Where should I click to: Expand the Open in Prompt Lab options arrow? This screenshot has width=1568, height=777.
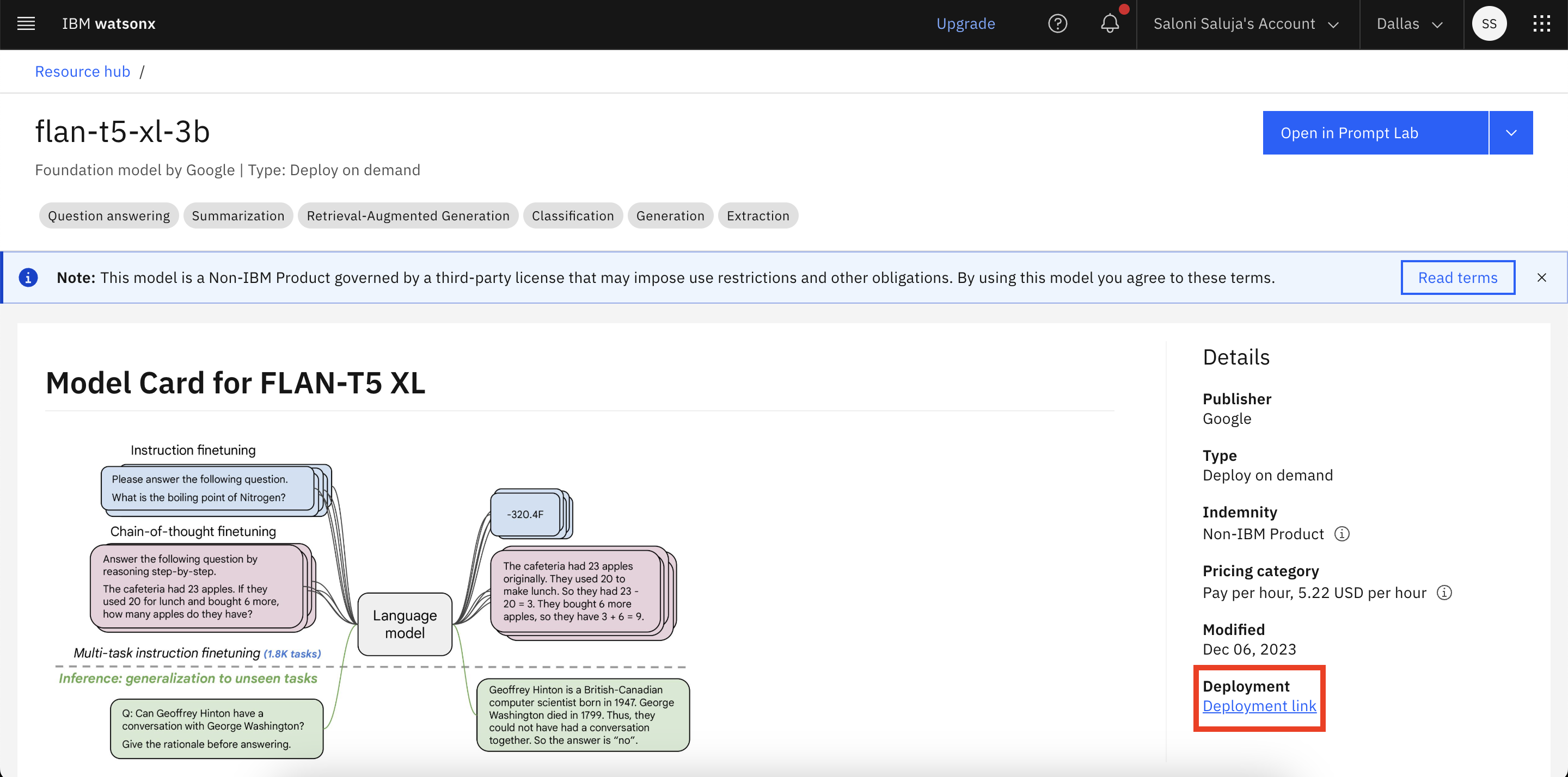click(1511, 133)
